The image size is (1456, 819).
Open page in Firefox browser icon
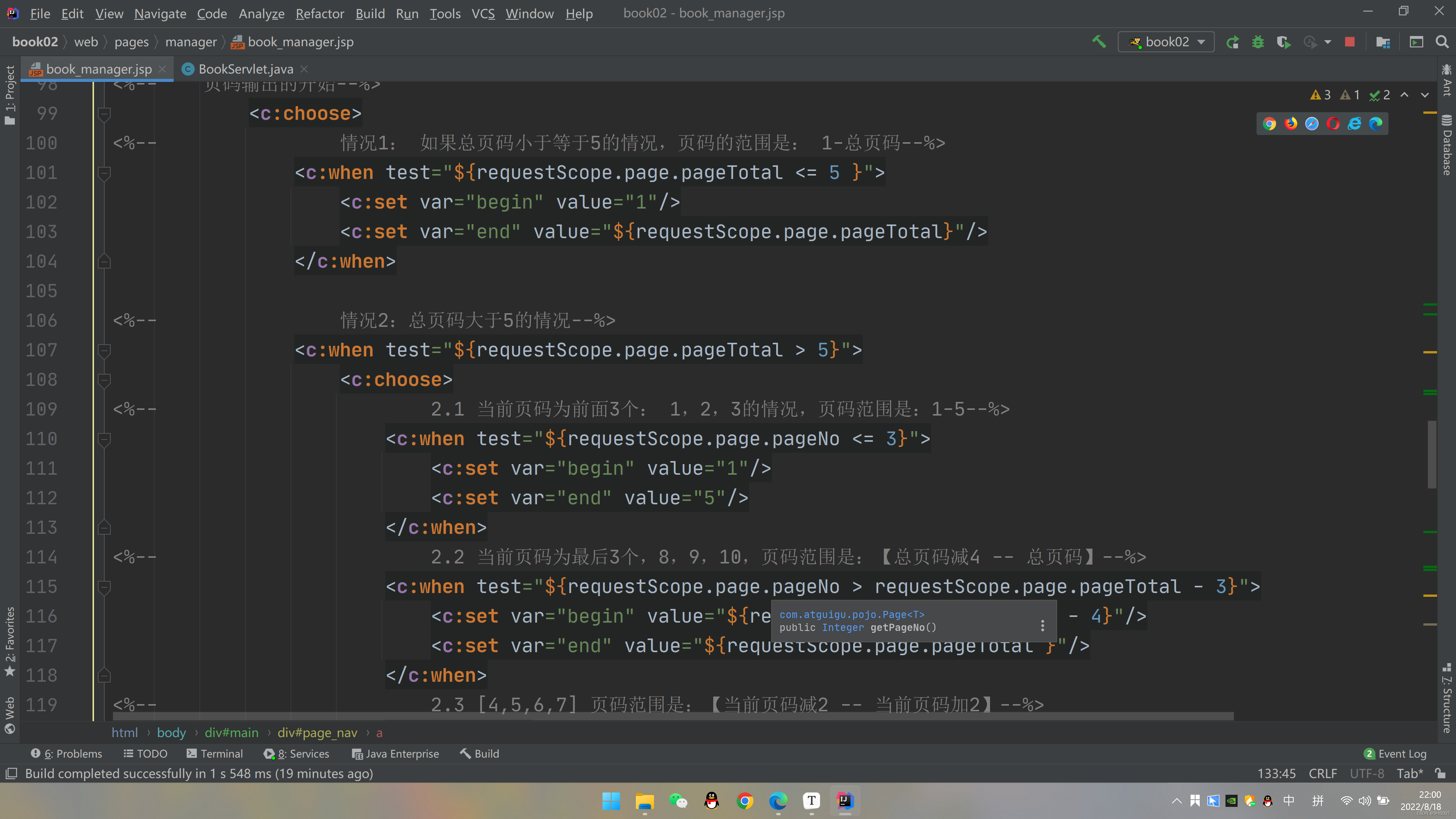point(1291,124)
